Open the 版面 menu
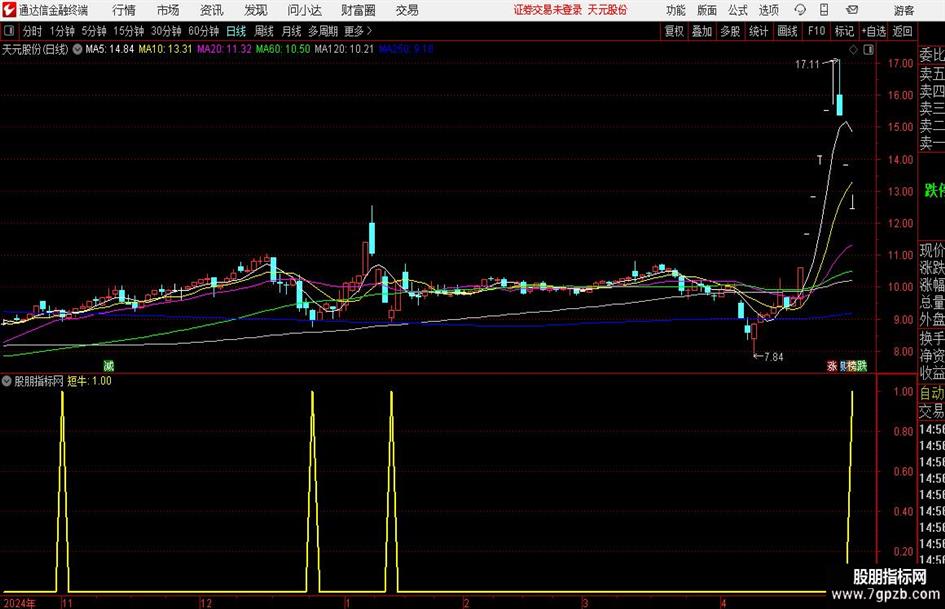Screen dimensions: 945x609 (707, 10)
